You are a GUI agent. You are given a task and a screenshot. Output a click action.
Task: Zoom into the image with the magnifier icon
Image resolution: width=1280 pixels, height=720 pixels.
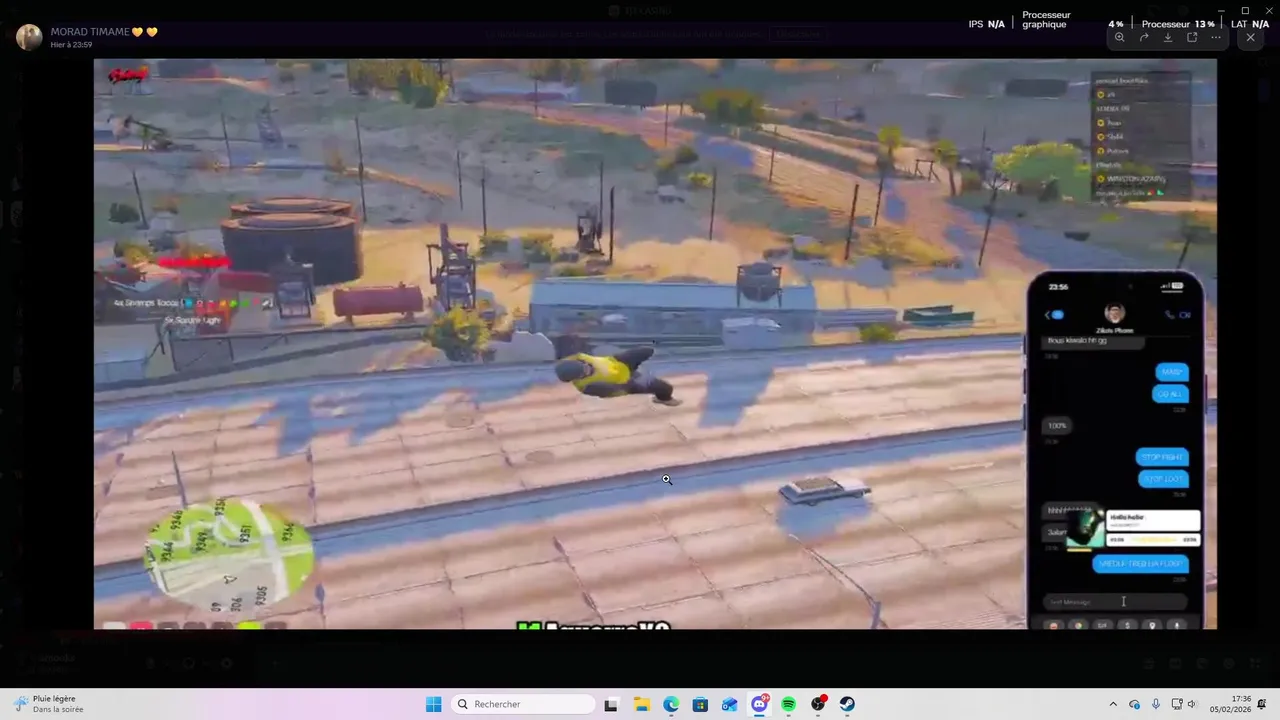tap(1119, 37)
